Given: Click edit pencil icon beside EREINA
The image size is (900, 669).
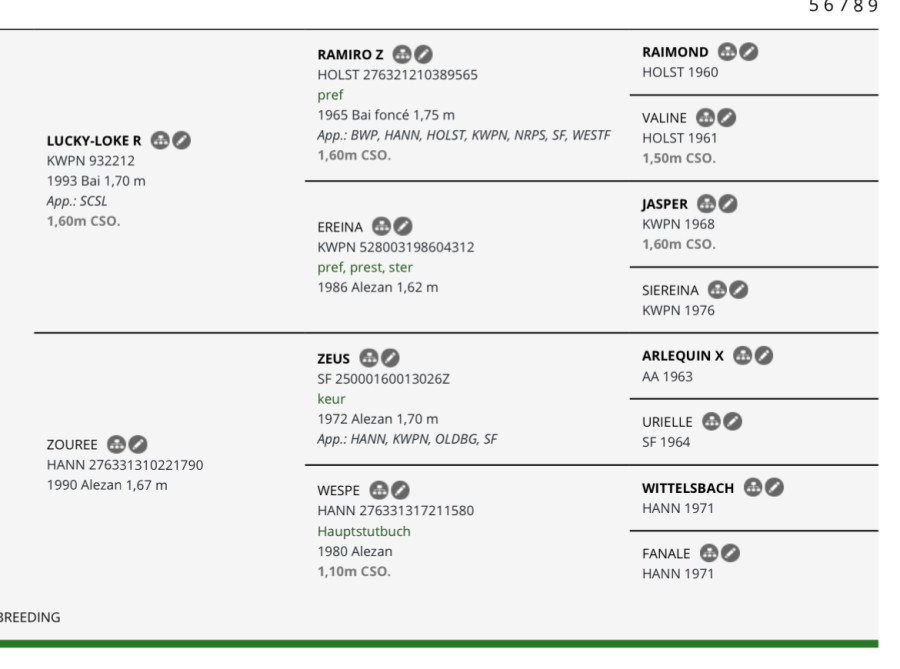Looking at the screenshot, I should (x=403, y=227).
